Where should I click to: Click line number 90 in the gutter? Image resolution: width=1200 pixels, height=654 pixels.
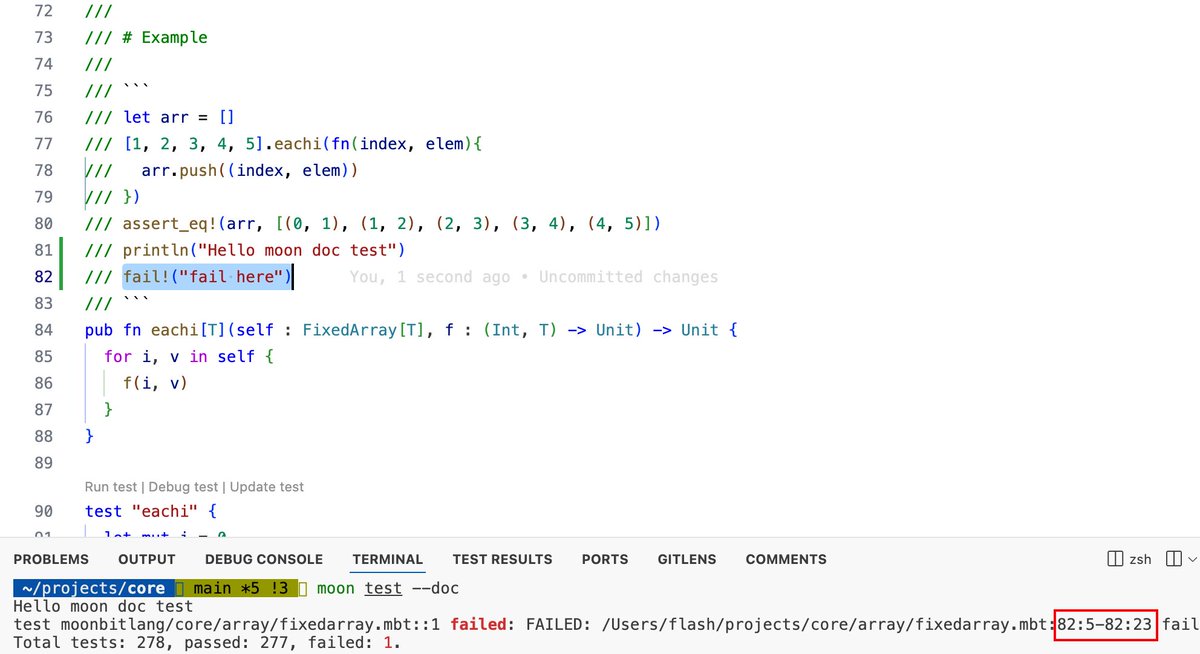click(x=43, y=511)
